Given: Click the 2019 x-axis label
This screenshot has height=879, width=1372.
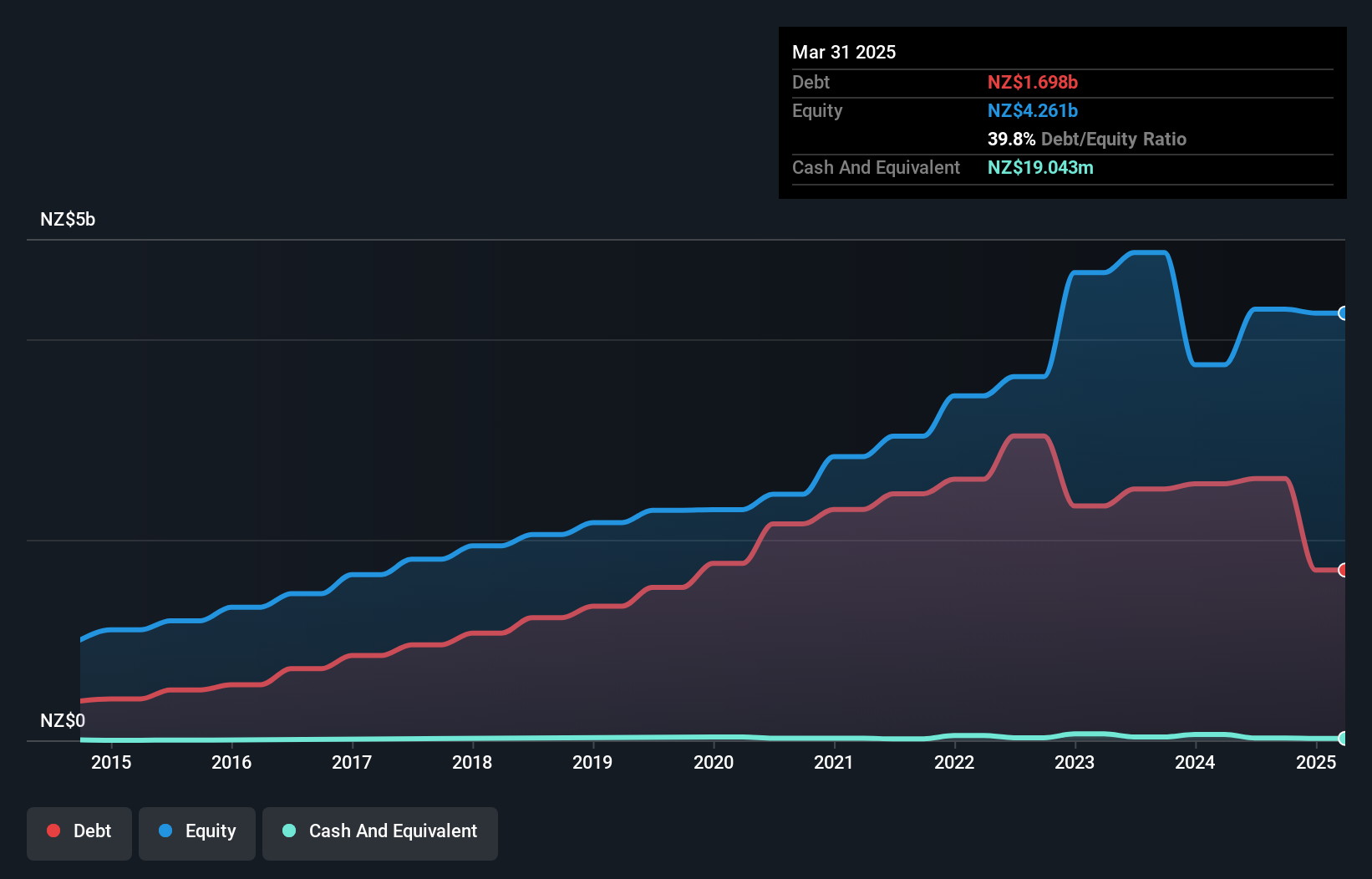Looking at the screenshot, I should coord(592,762).
